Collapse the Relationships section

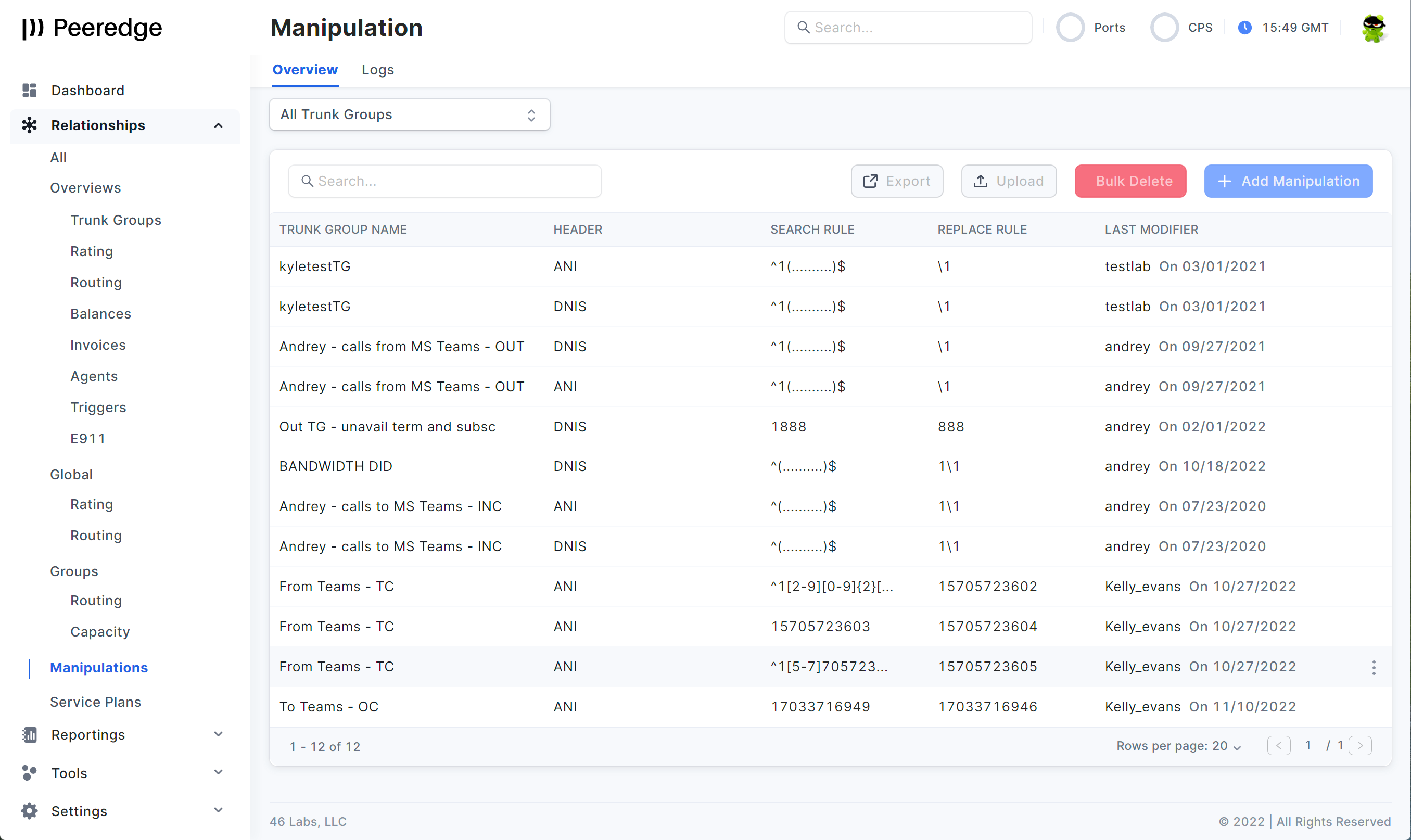(218, 125)
